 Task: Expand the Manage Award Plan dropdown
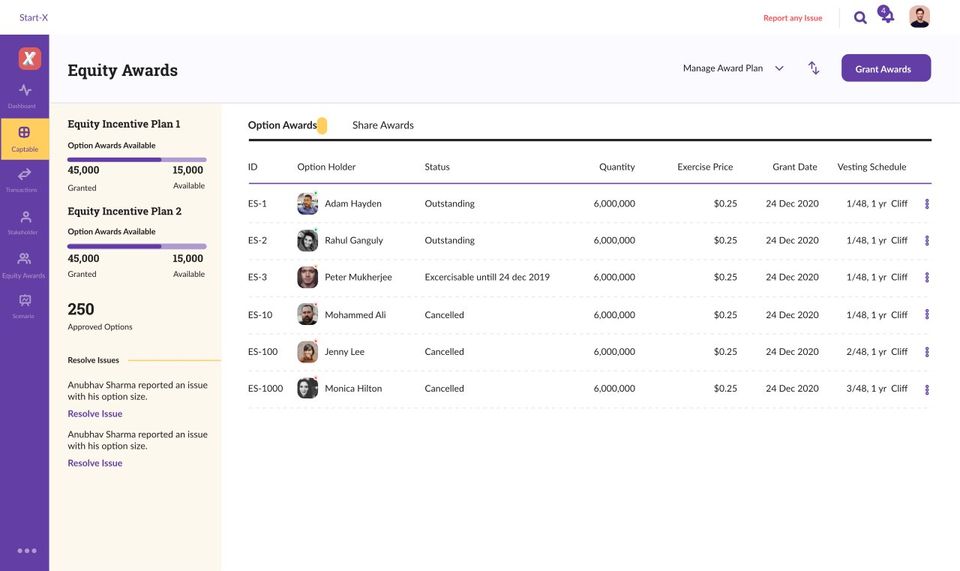tap(733, 68)
